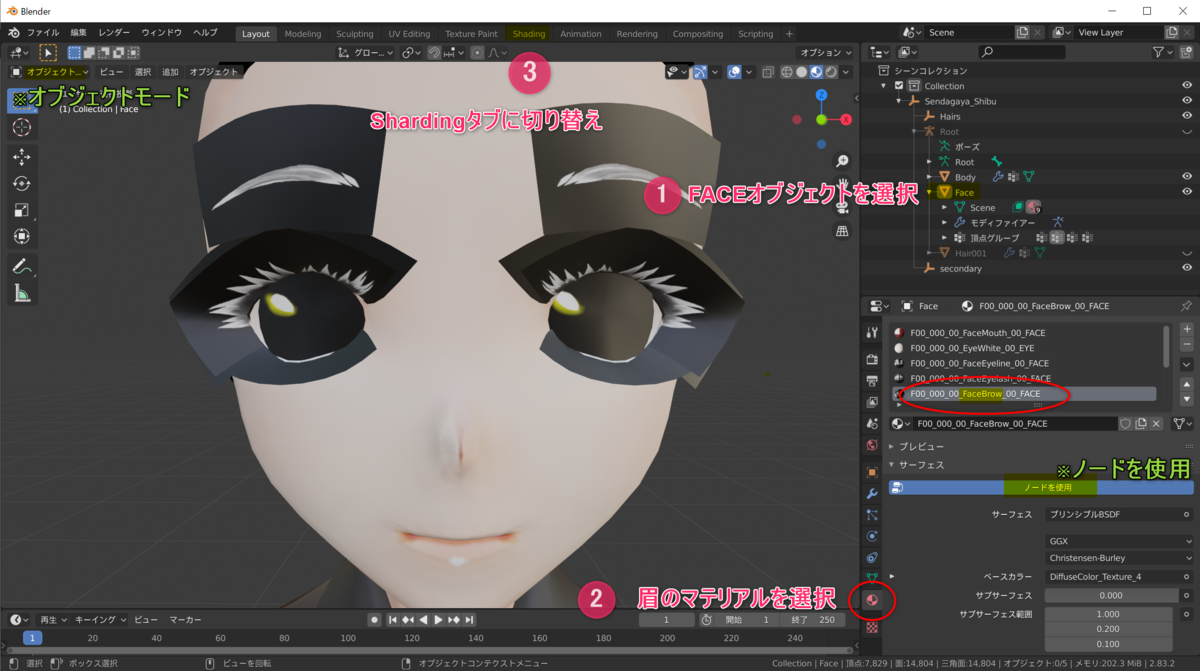Toggle the fake user shield for material
Viewport: 1200px width, 671px height.
click(1125, 424)
